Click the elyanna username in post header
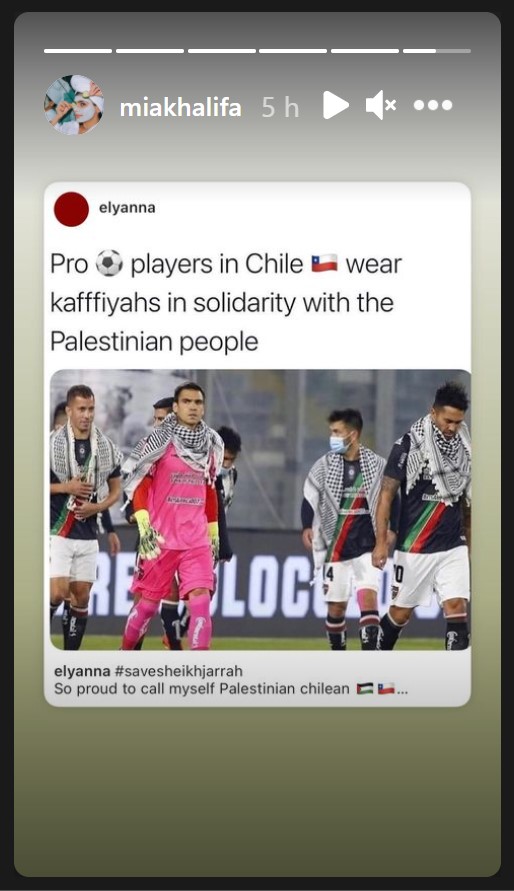This screenshot has width=514, height=891. [x=127, y=207]
